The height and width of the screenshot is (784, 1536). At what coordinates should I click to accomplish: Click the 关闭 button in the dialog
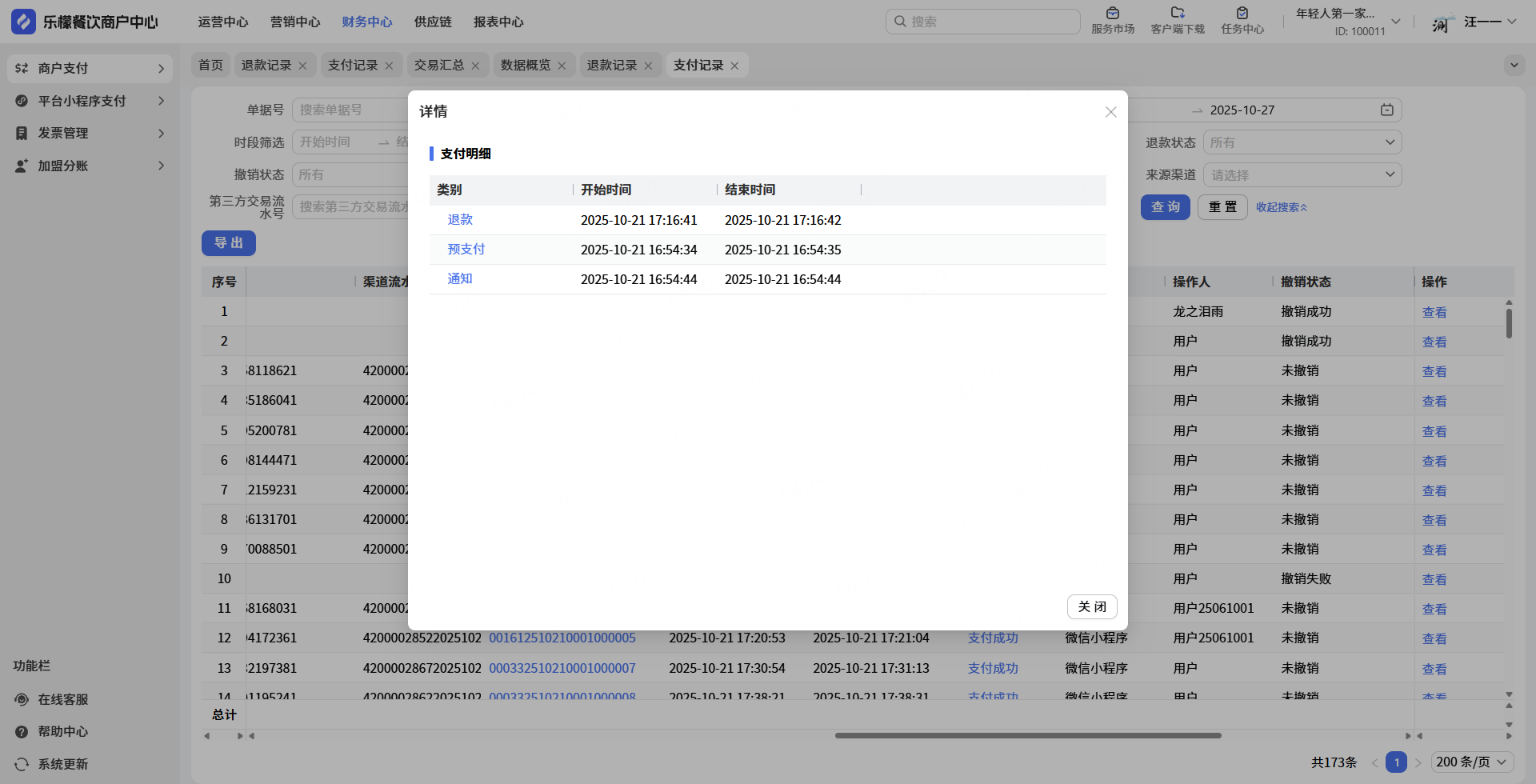click(1091, 607)
